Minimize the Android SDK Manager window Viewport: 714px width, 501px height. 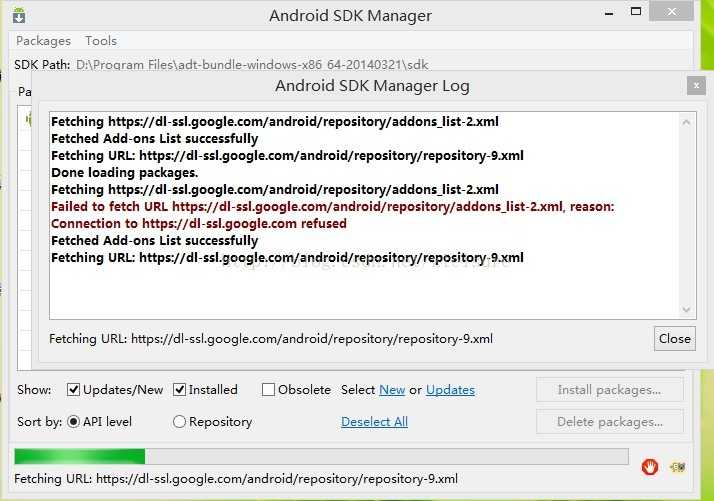tap(609, 13)
